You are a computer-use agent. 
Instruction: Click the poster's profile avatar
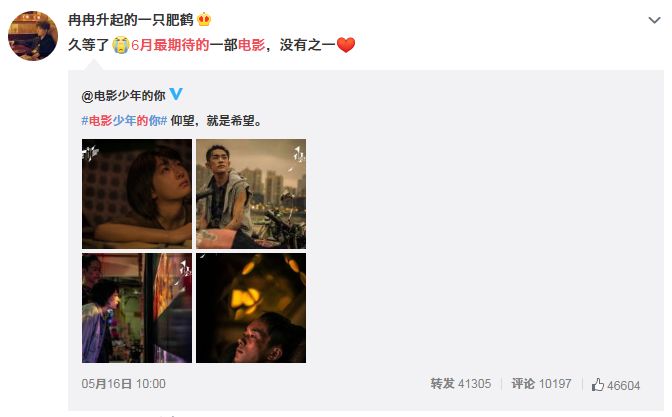33,36
